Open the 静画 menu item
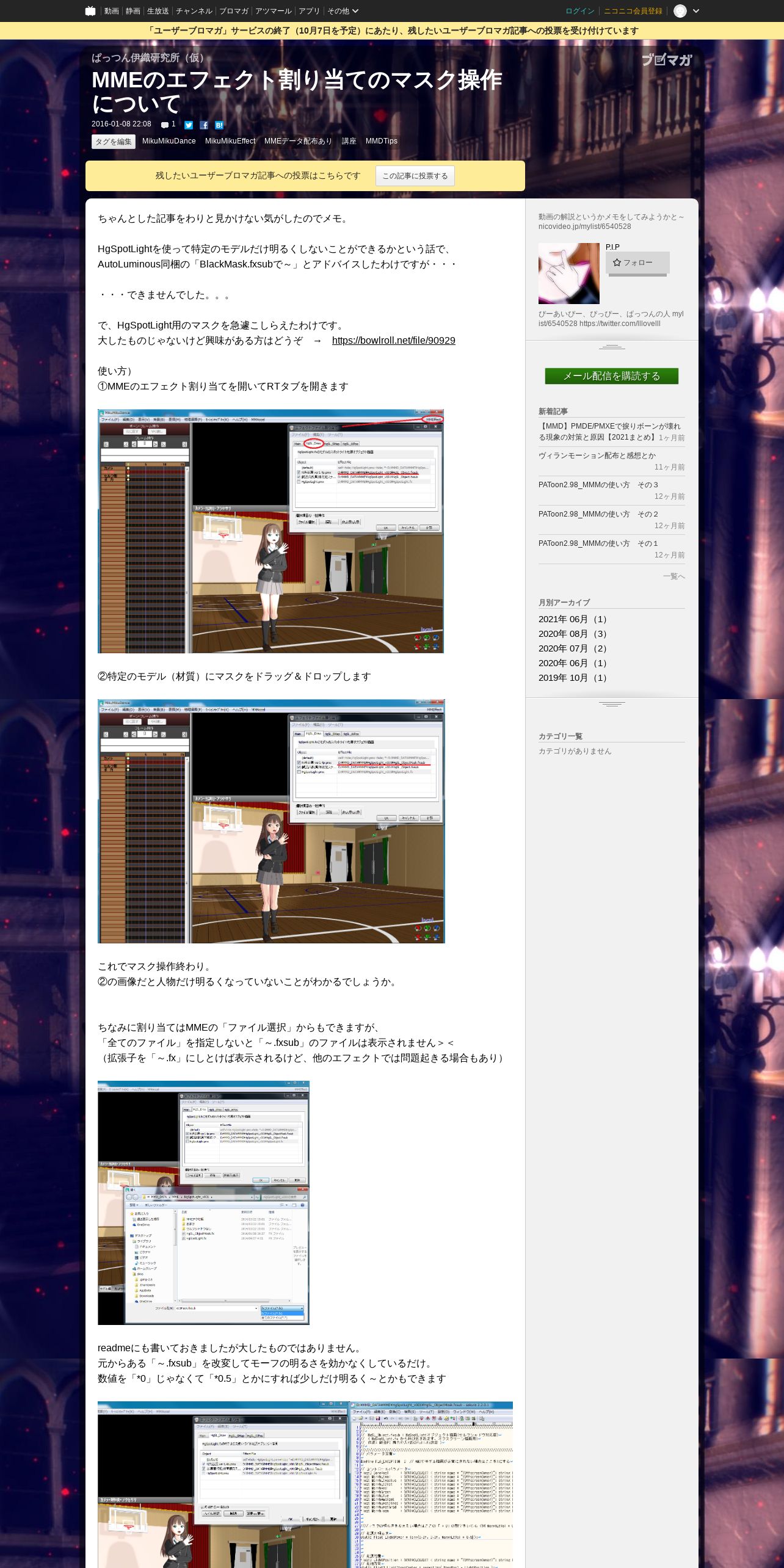Screen dimensions: 784x1568 133,11
